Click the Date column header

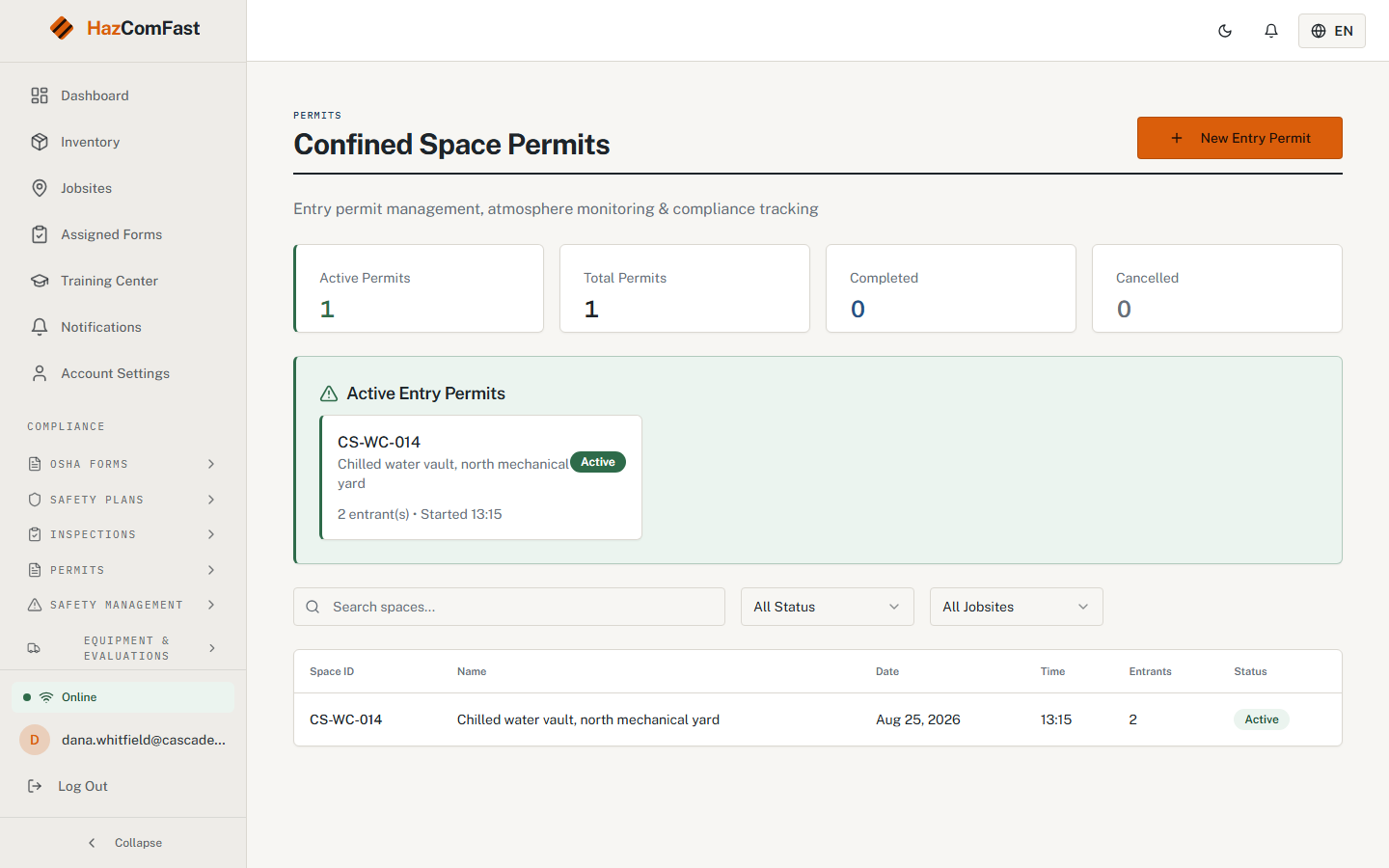887,671
